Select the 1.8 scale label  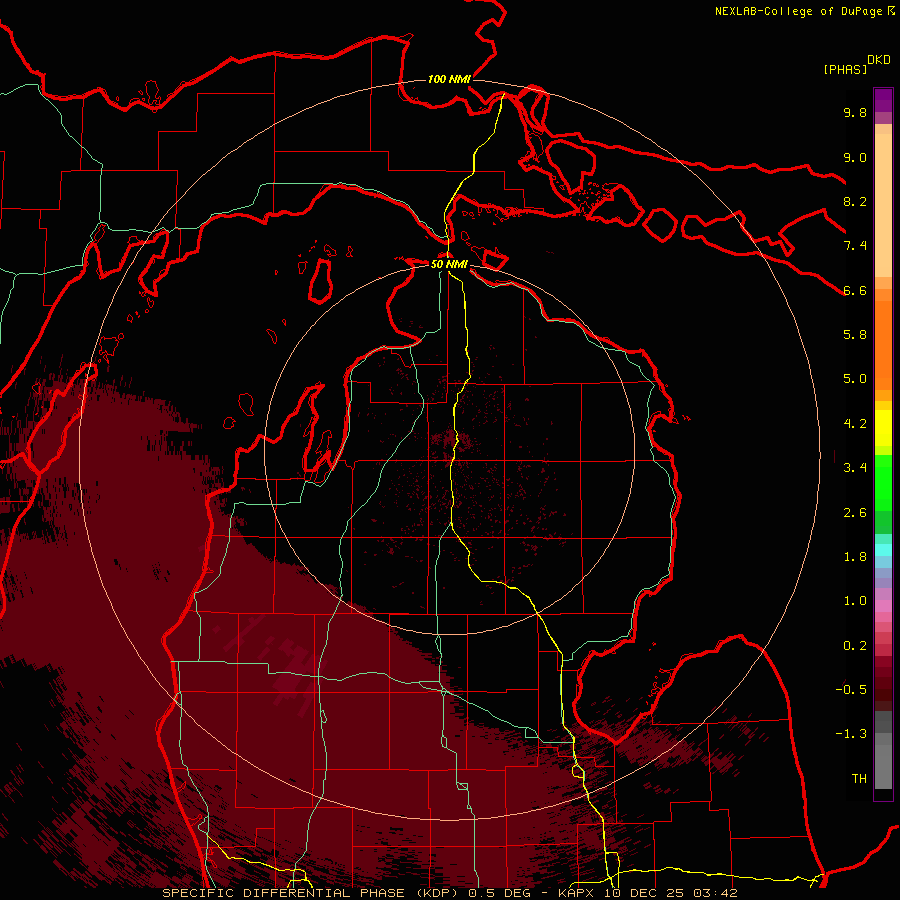coord(855,557)
